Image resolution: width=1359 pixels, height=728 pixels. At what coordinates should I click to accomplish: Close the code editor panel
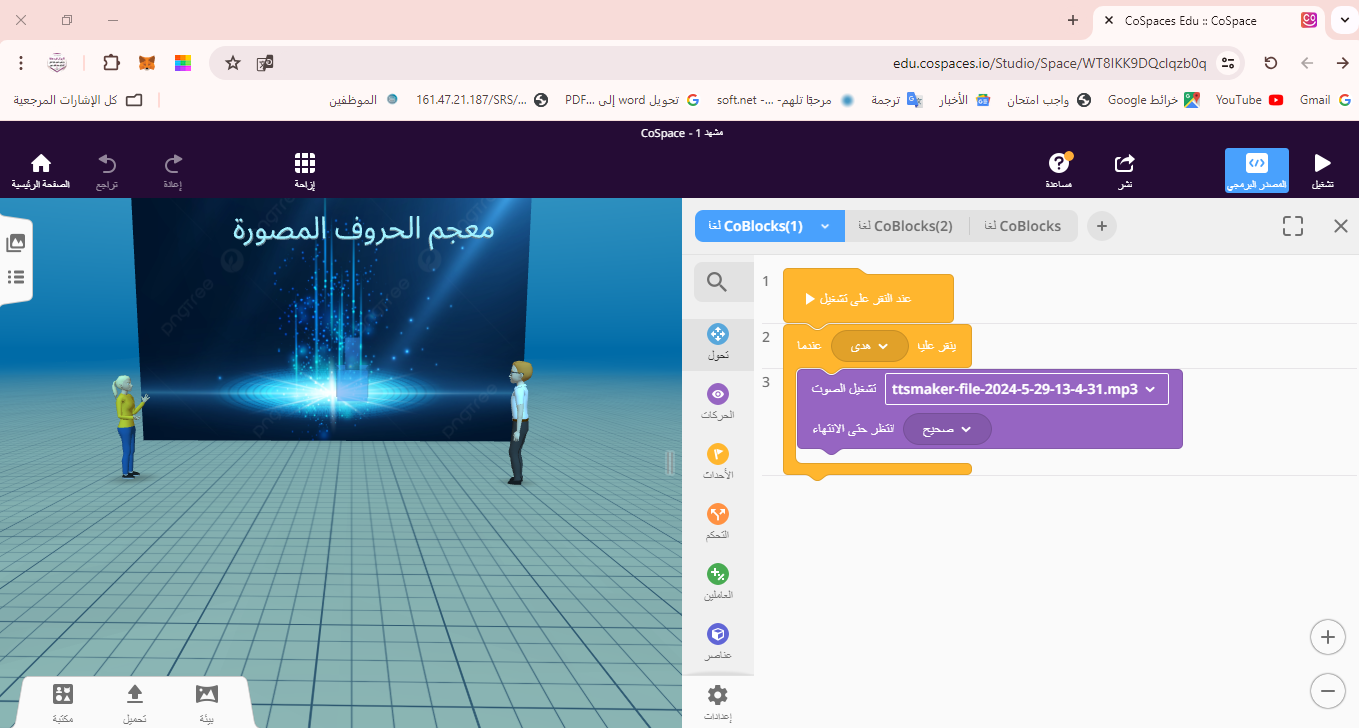[x=1341, y=226]
